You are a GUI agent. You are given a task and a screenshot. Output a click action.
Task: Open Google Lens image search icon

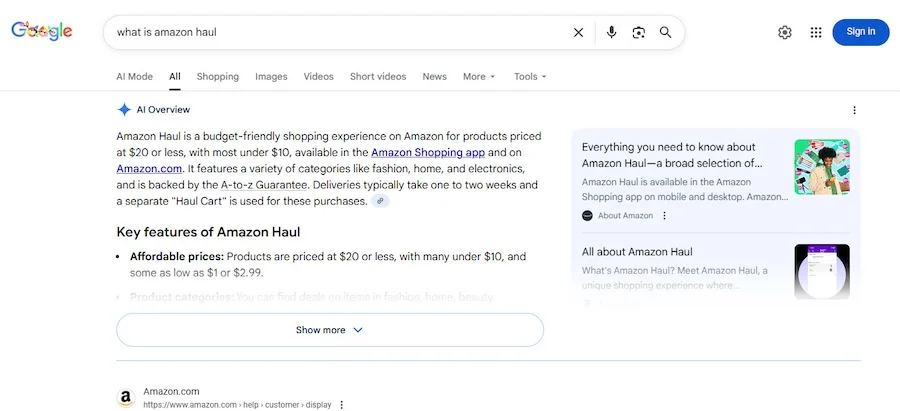638,33
